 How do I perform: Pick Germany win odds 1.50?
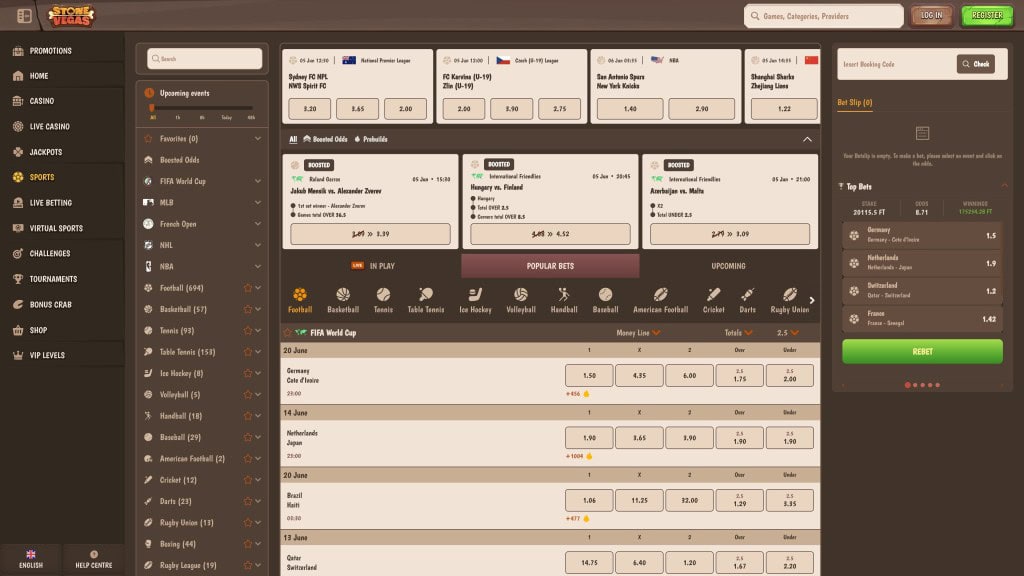[x=588, y=376]
